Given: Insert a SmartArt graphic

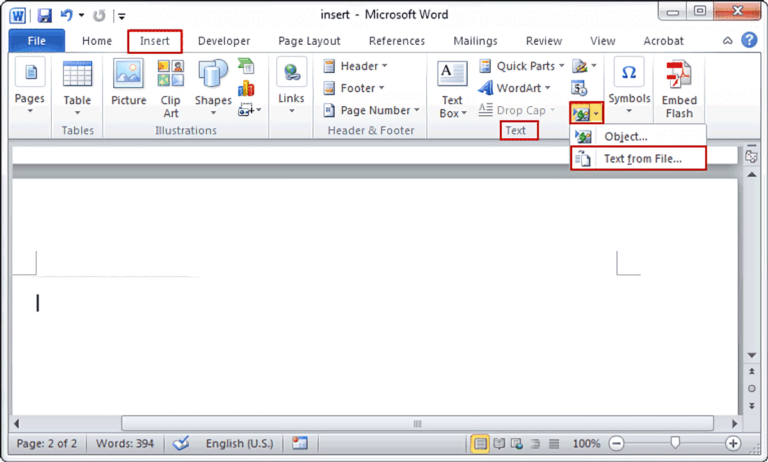Looking at the screenshot, I should pos(246,66).
